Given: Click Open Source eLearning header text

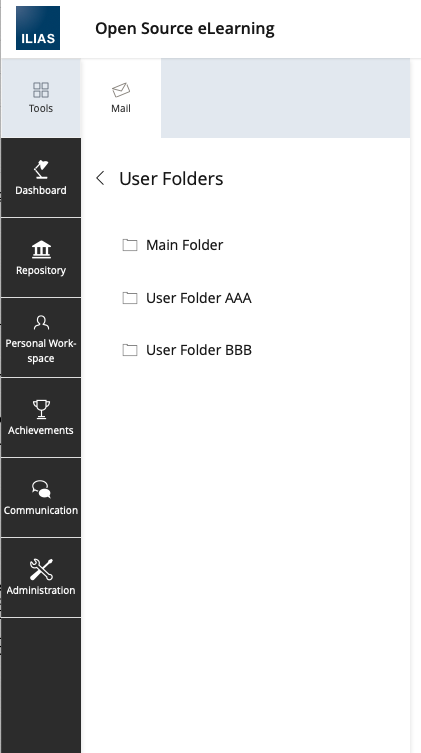Looking at the screenshot, I should [x=185, y=28].
